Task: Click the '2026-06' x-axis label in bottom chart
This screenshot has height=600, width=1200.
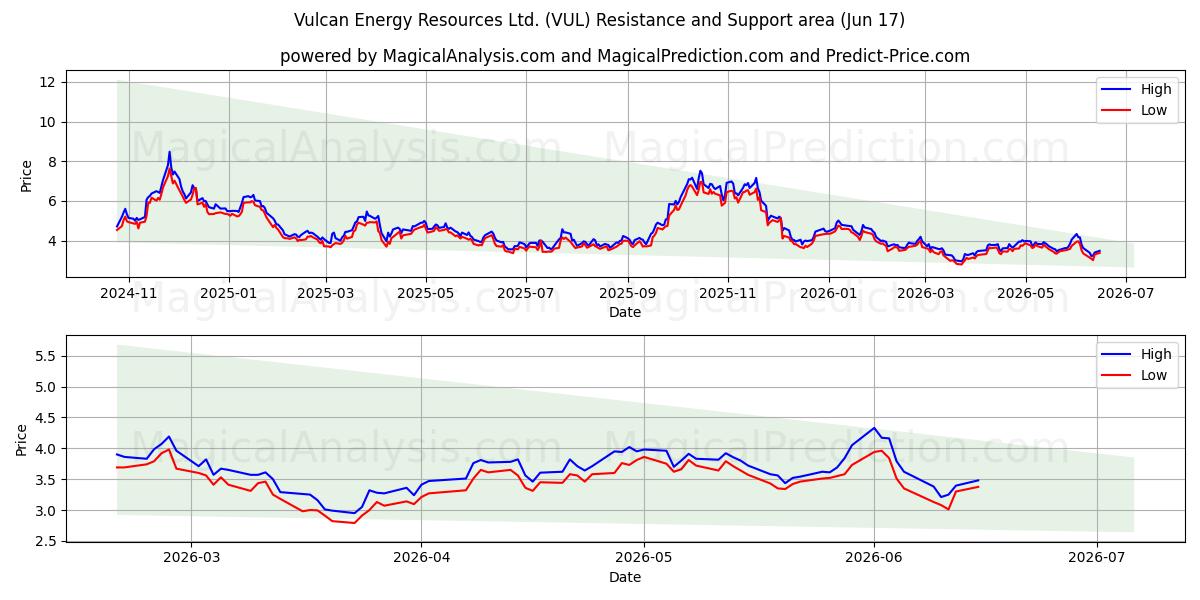Action: (875, 558)
